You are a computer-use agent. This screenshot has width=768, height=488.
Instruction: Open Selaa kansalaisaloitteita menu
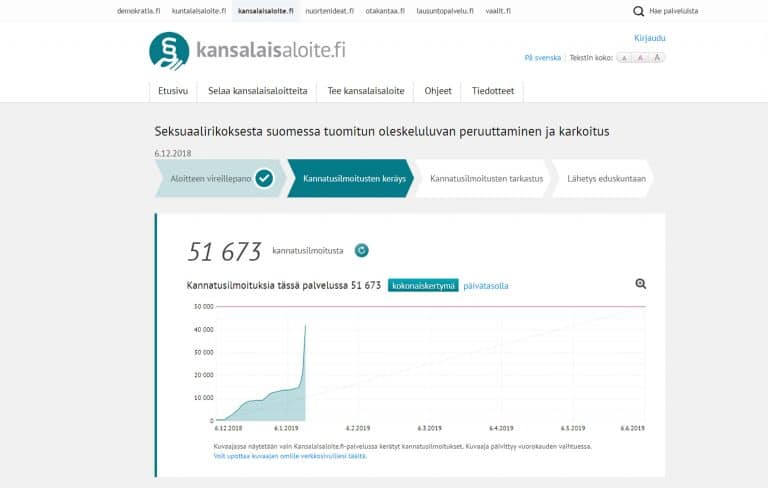257,91
